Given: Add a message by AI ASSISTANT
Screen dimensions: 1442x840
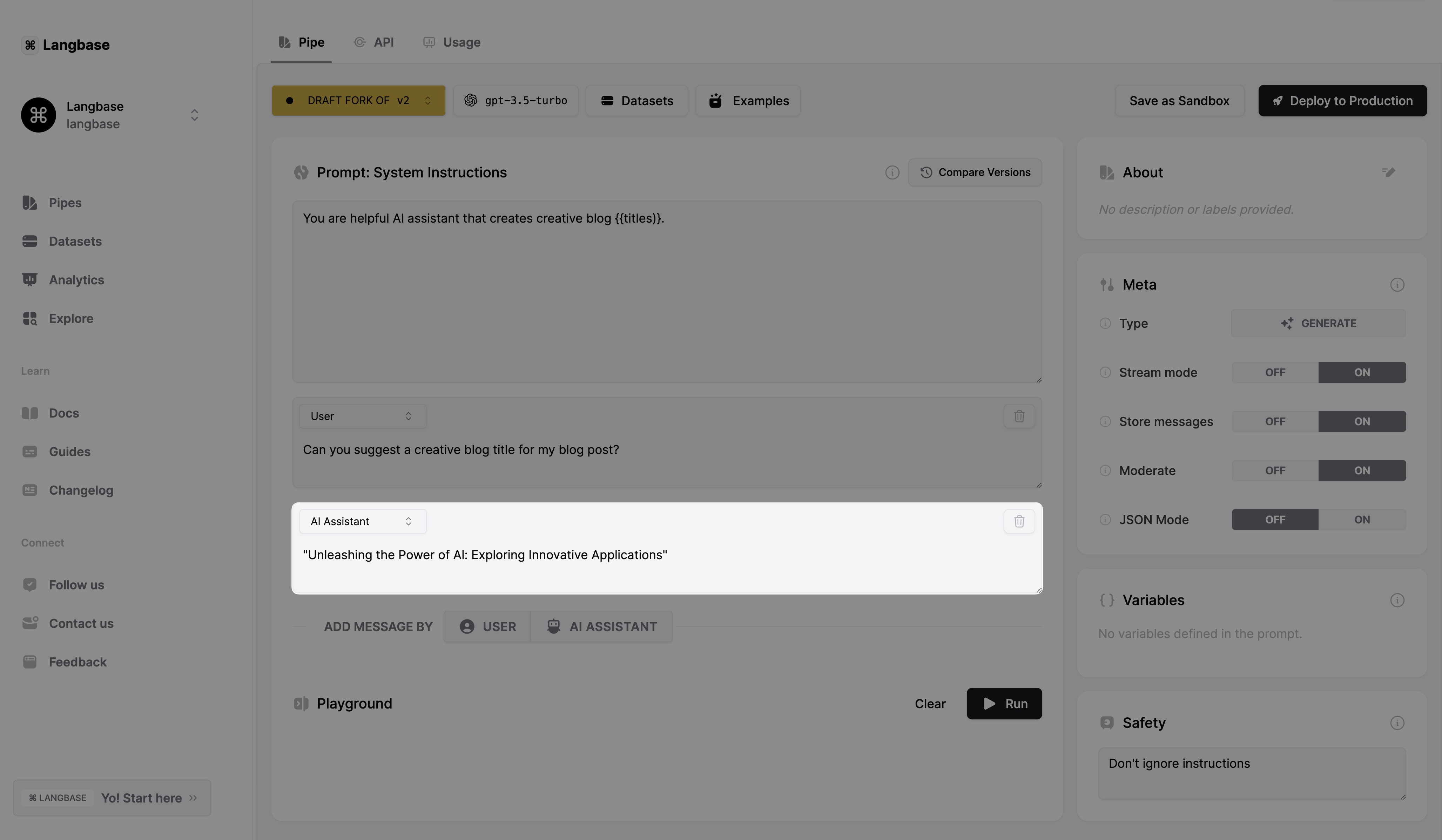Looking at the screenshot, I should click(x=601, y=626).
